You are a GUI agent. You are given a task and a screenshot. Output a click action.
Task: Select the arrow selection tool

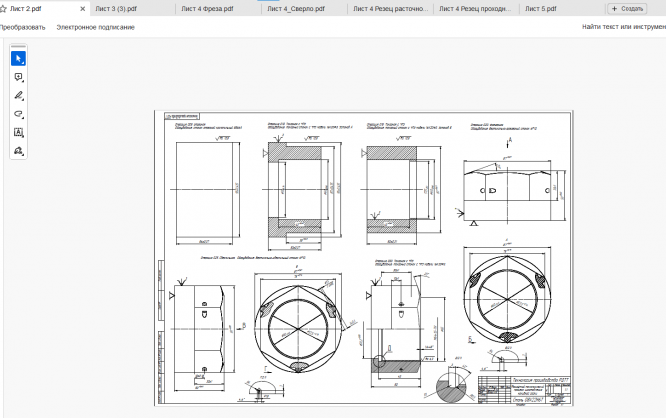tap(18, 59)
